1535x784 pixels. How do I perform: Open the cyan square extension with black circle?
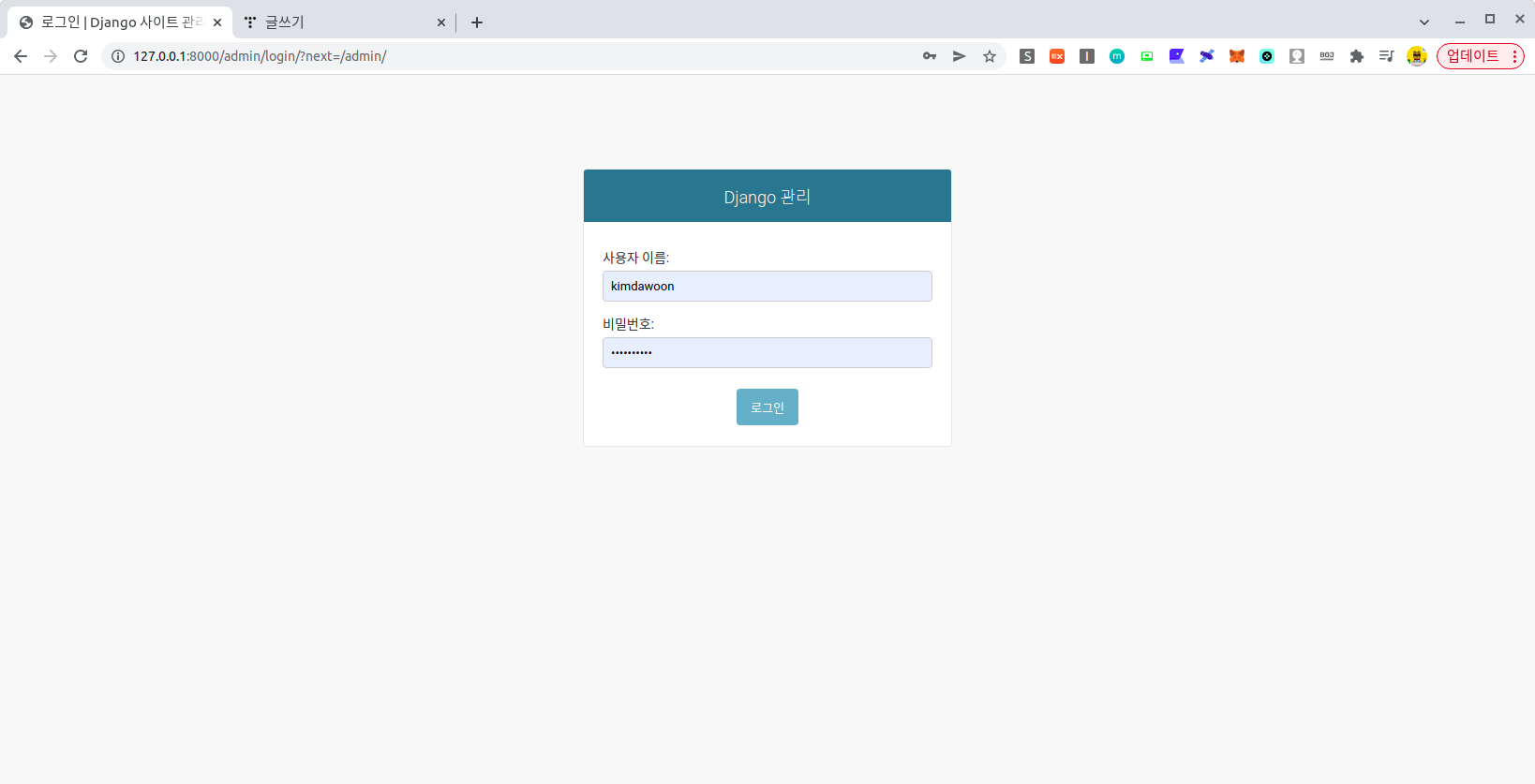click(1267, 56)
